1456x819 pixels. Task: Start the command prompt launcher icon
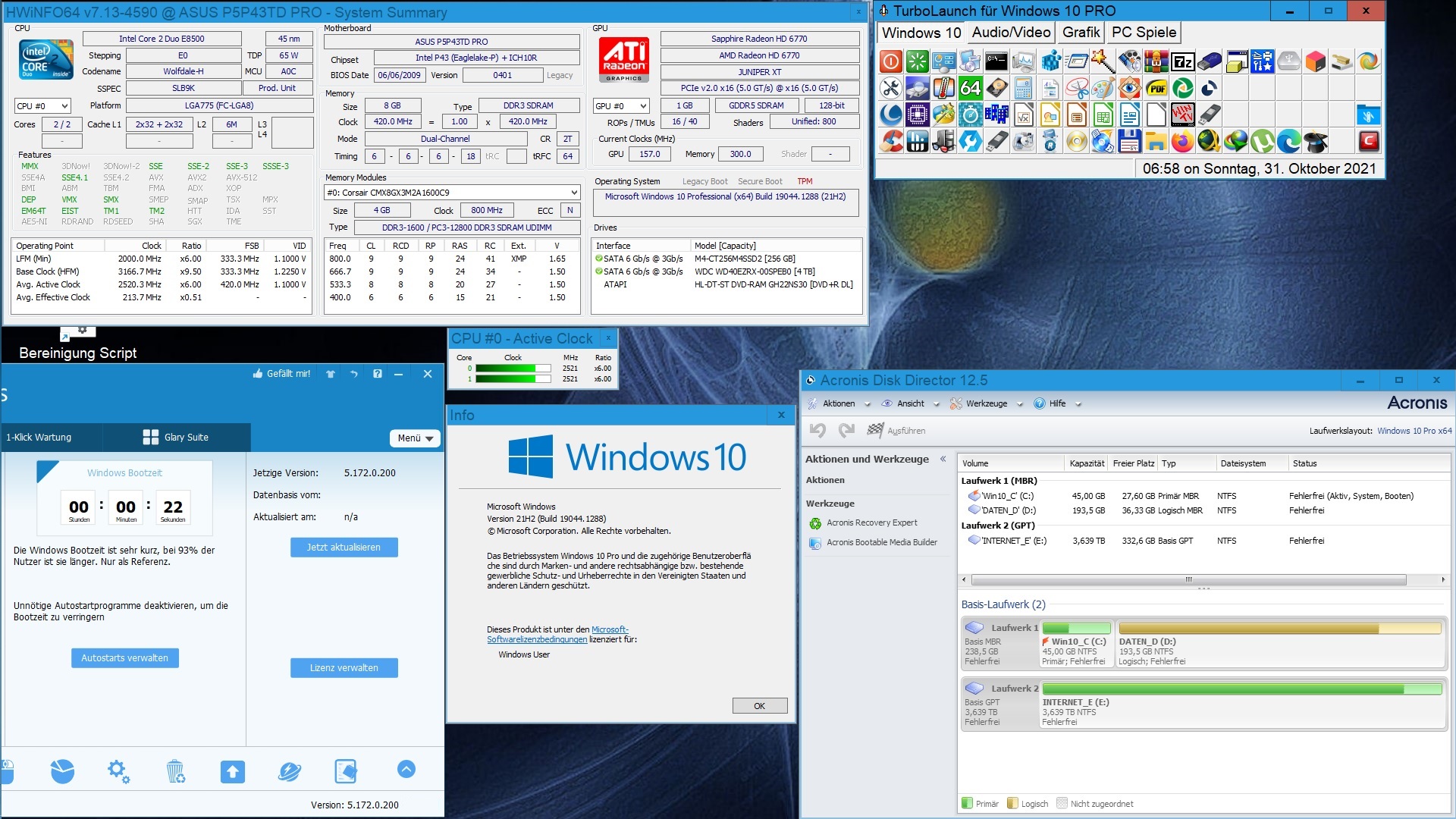996,62
